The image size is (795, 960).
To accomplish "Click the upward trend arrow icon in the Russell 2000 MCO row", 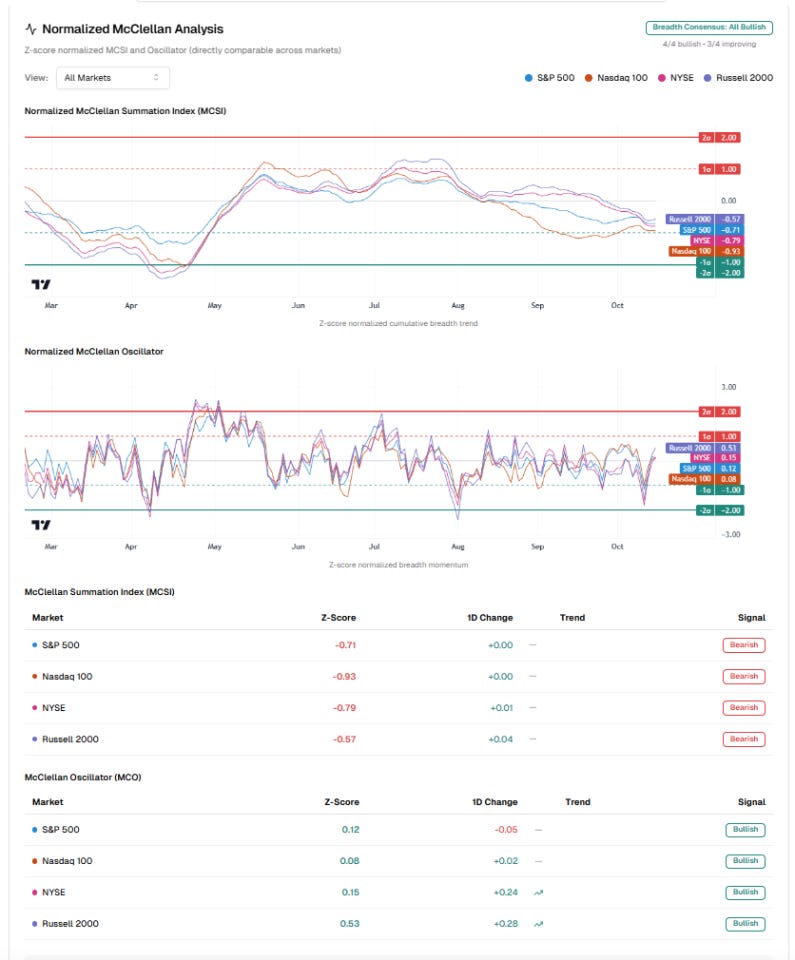I will coord(538,924).
